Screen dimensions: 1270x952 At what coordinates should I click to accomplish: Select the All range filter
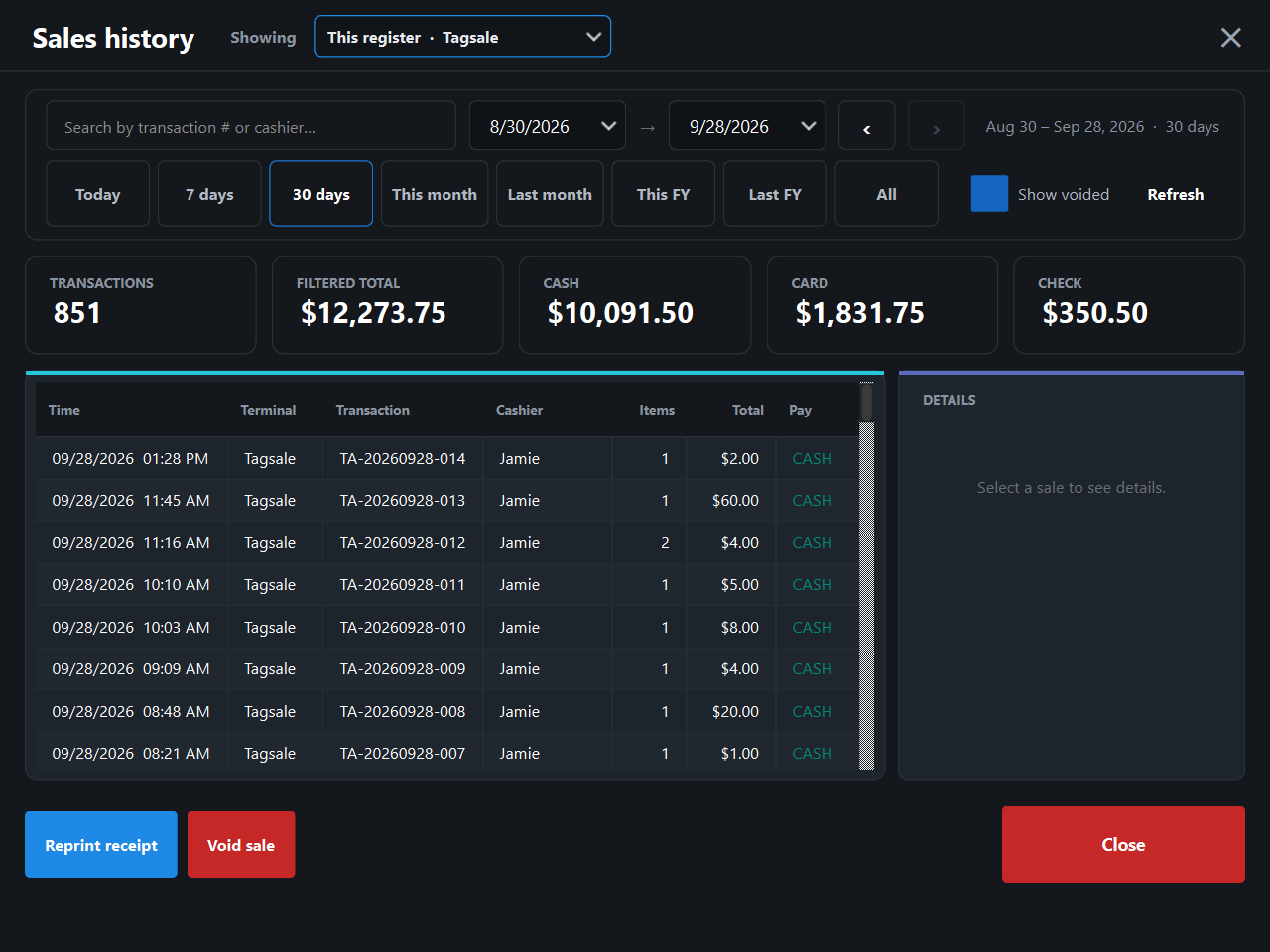887,193
